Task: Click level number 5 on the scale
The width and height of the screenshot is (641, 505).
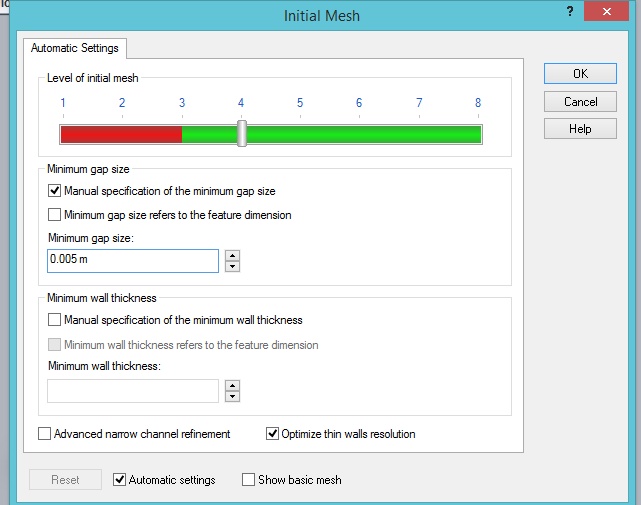Action: (x=300, y=103)
